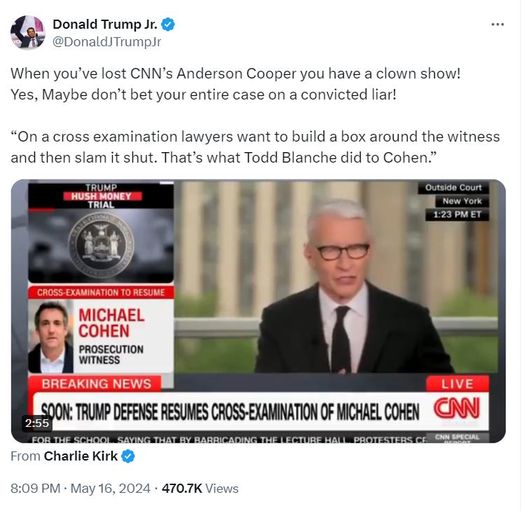
Task: Click the CNN logo in the video
Action: pyautogui.click(x=457, y=409)
